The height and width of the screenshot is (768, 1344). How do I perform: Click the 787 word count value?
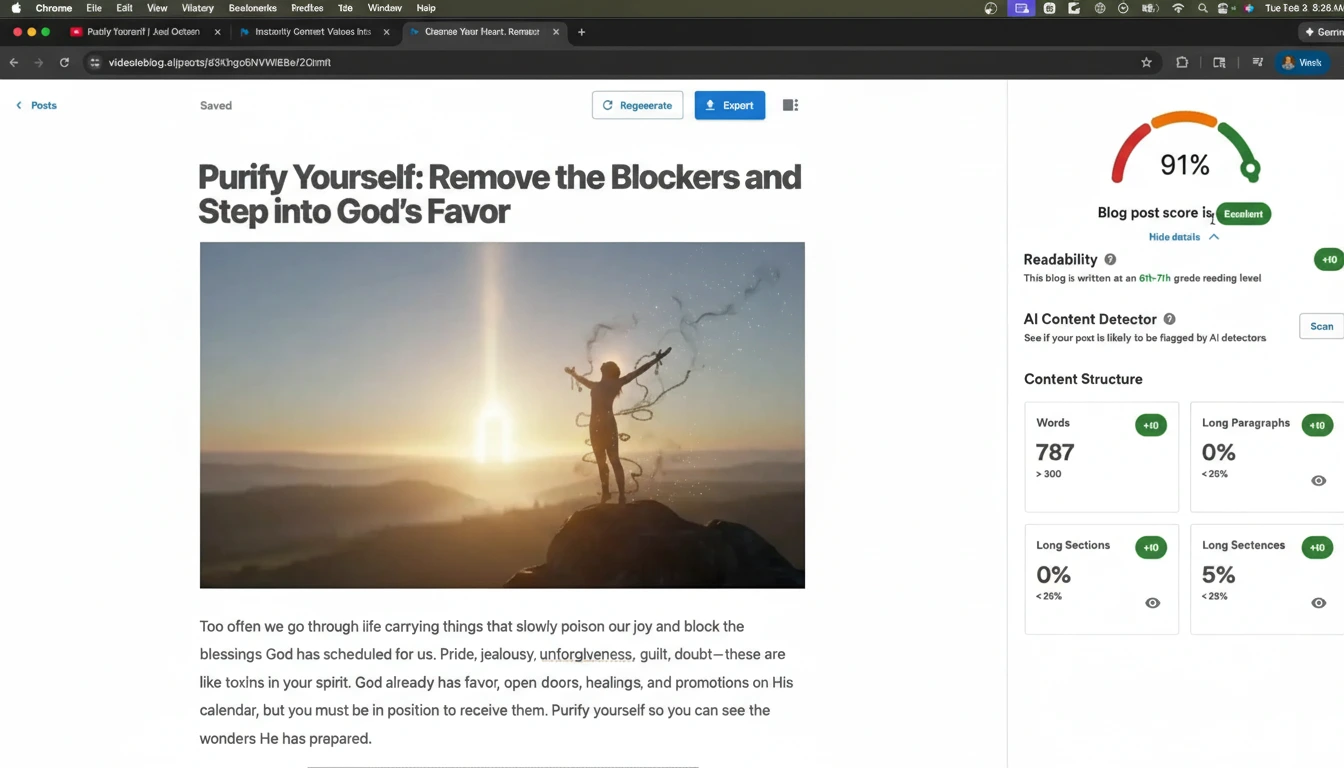(1055, 452)
